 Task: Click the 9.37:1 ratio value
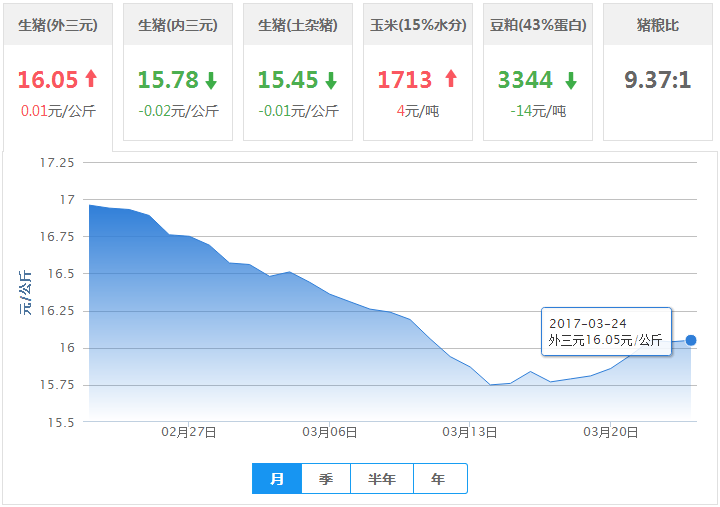658,80
